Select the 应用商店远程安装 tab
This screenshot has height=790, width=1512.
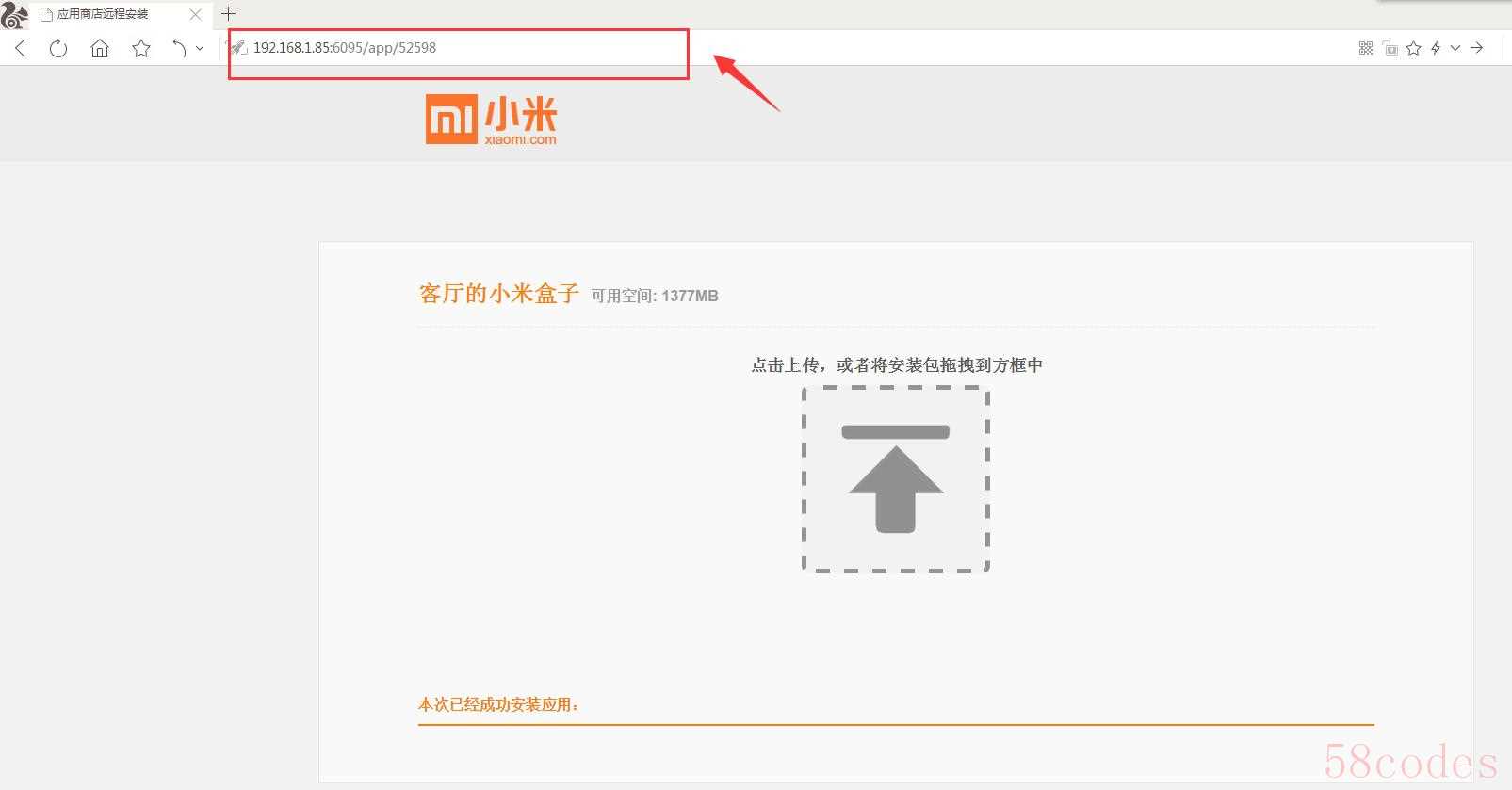pos(104,14)
